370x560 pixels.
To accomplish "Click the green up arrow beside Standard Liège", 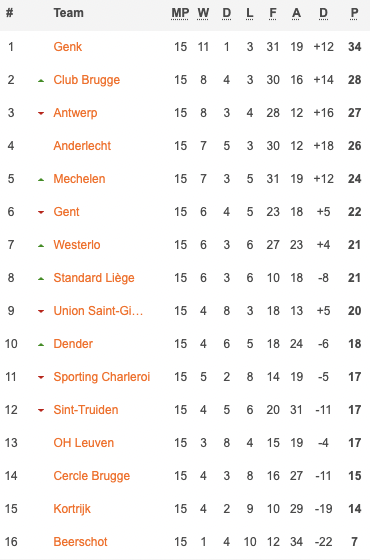I will [41, 279].
